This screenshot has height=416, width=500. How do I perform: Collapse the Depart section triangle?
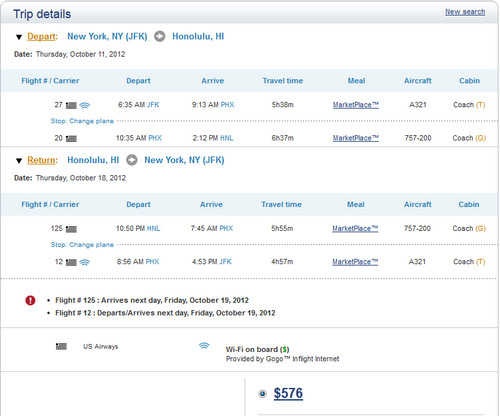(x=19, y=37)
